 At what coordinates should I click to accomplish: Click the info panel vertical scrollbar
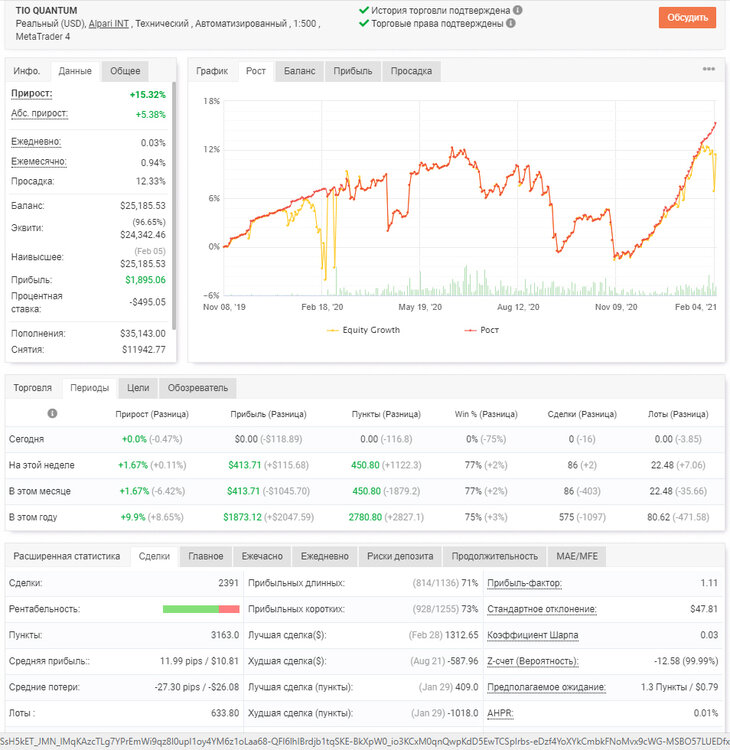(x=174, y=206)
